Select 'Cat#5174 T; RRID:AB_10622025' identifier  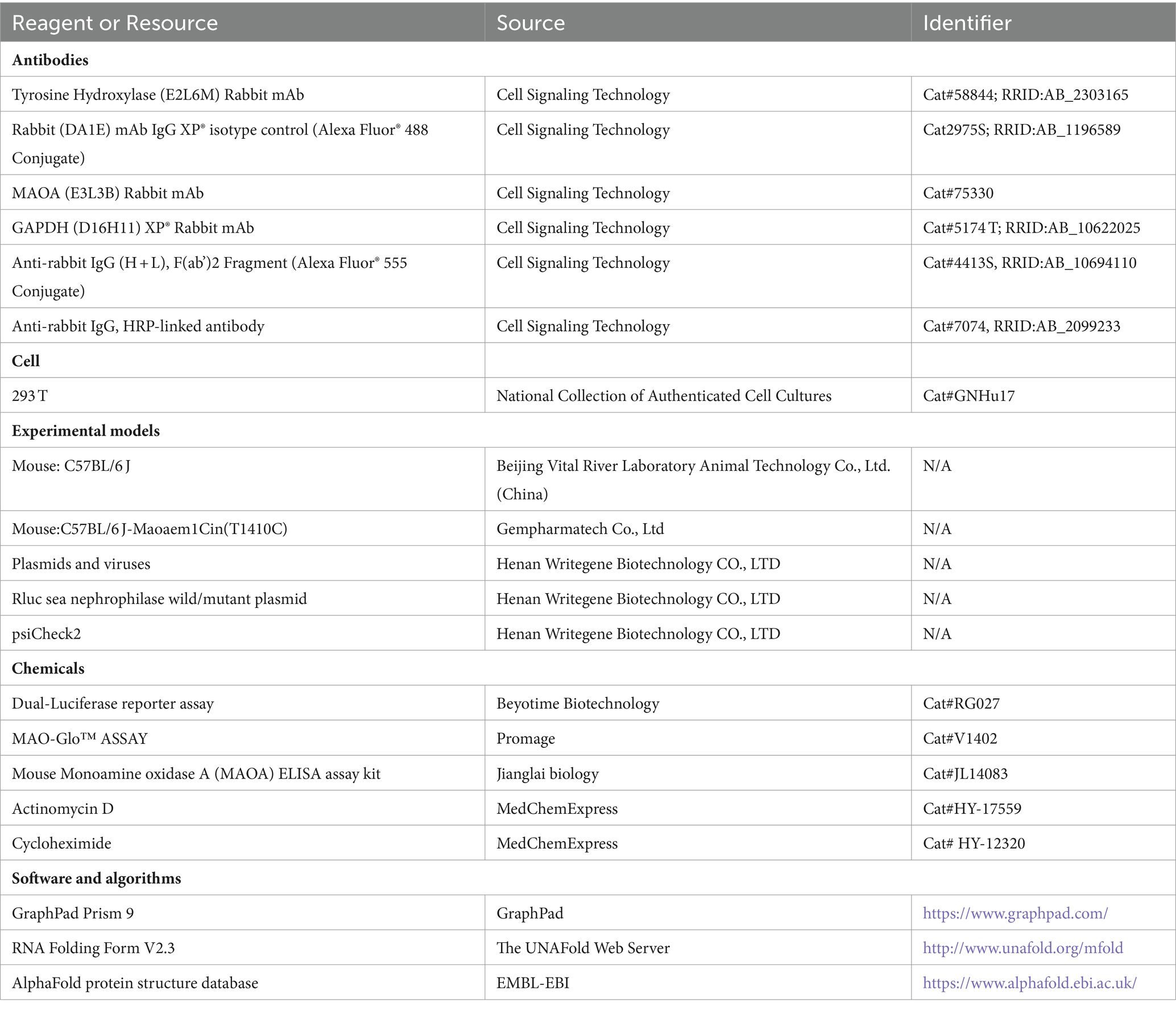click(1032, 228)
